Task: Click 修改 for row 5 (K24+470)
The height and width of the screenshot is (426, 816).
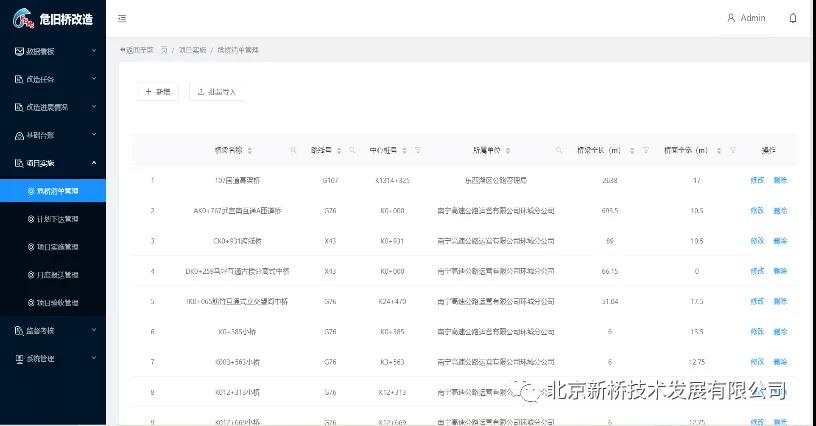Action: tap(757, 301)
